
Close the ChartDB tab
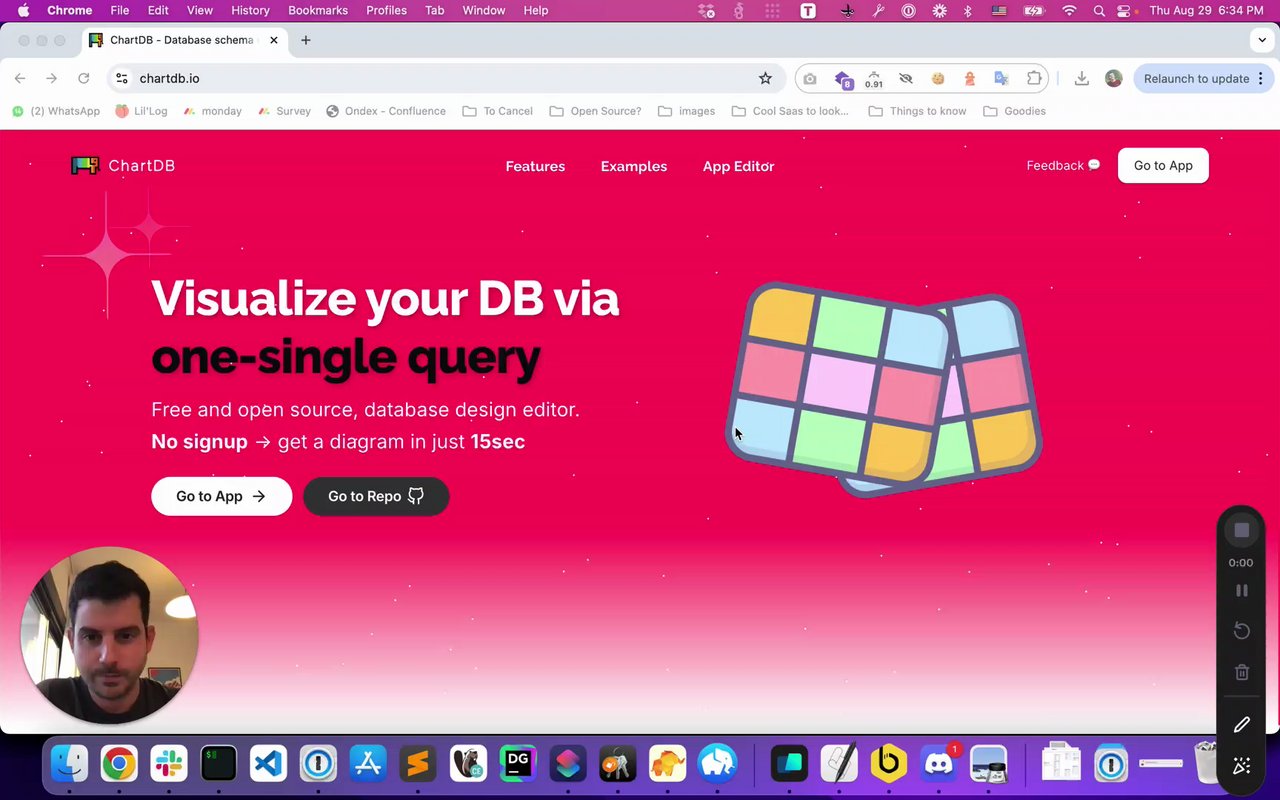tap(273, 40)
